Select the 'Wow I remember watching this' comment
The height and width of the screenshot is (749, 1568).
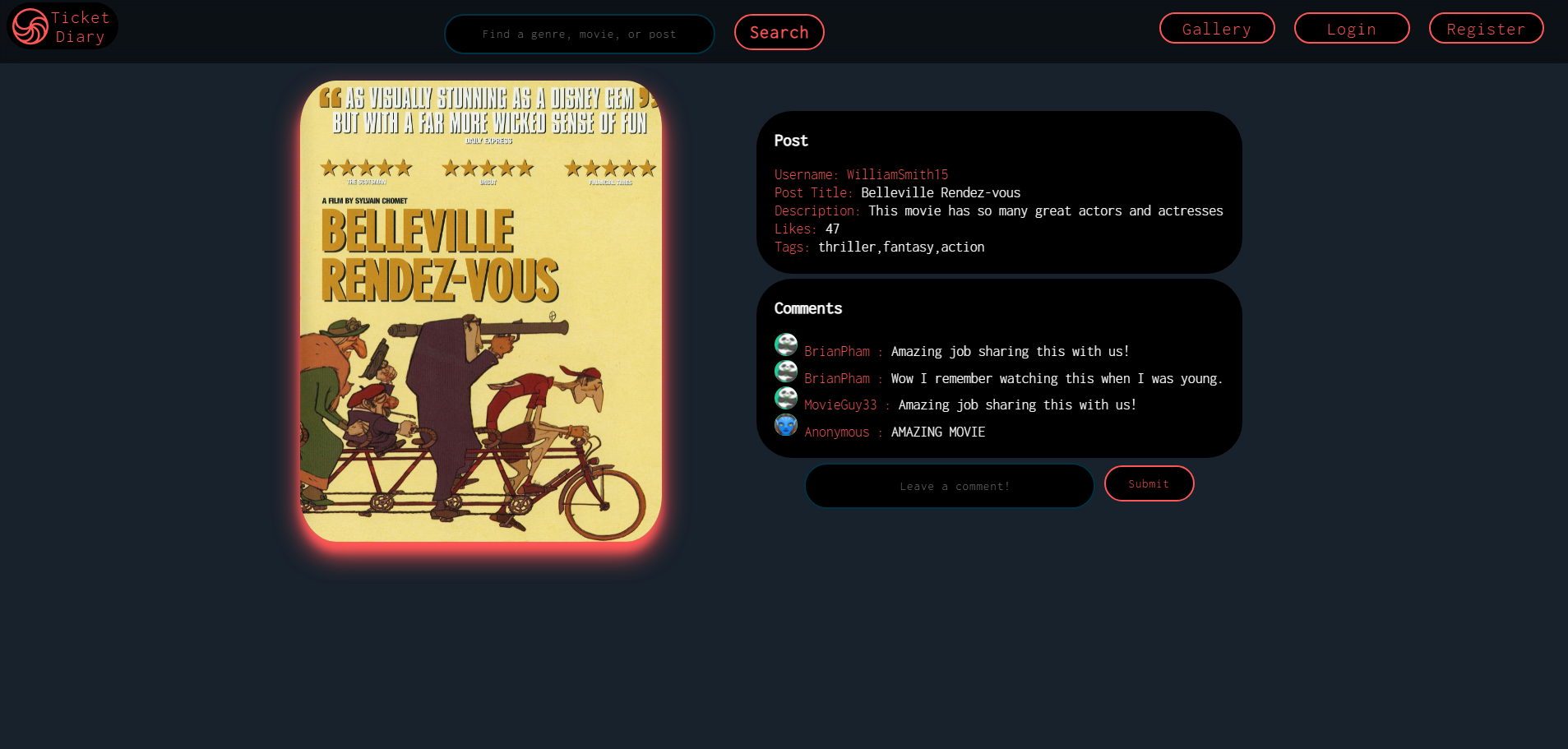pos(1057,378)
